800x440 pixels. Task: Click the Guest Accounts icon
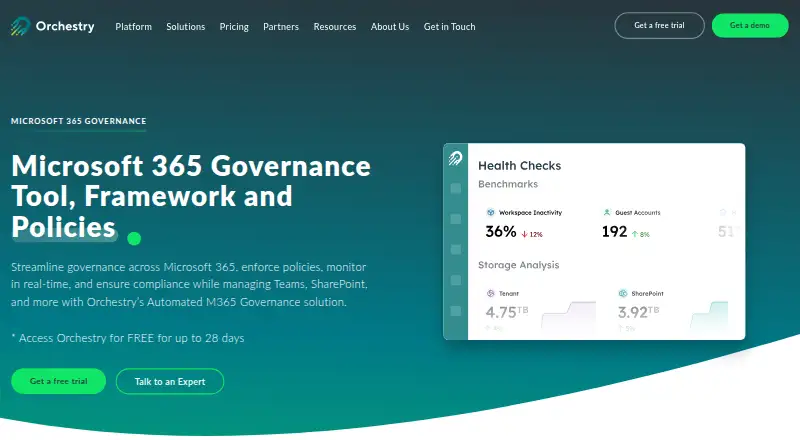click(607, 212)
